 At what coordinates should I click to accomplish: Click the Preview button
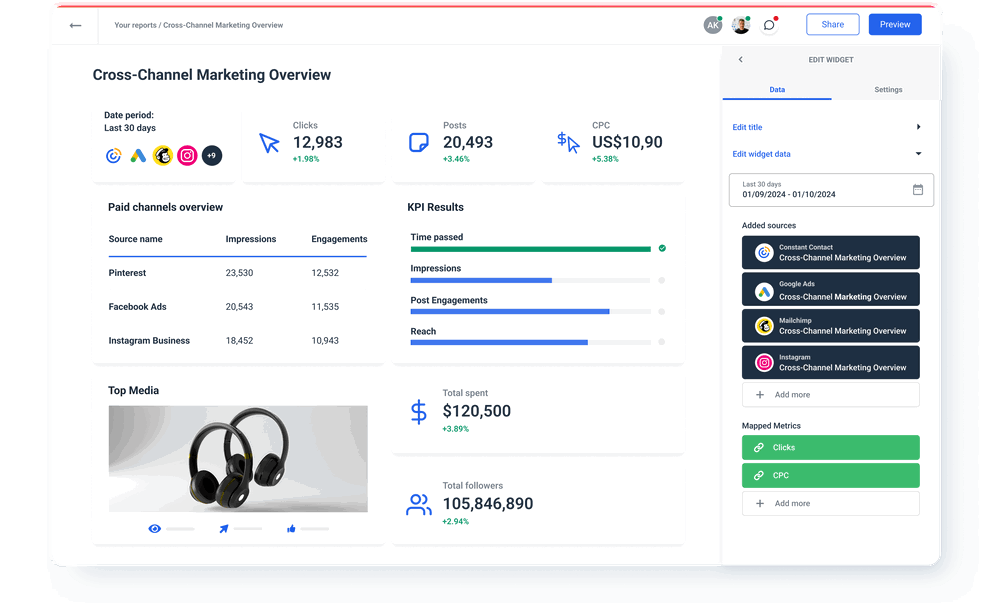894,24
